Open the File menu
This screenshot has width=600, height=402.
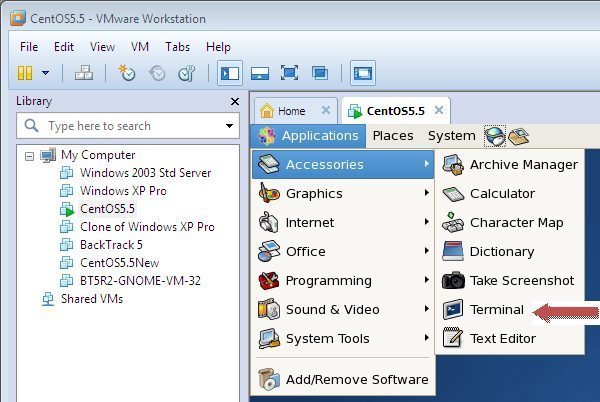tap(29, 47)
